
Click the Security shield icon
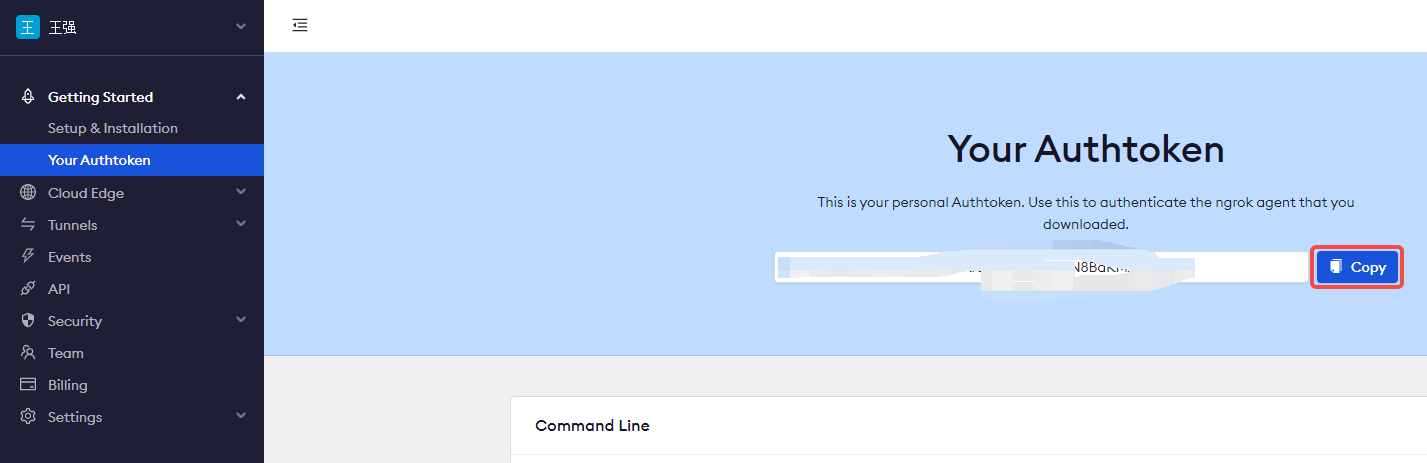click(28, 321)
